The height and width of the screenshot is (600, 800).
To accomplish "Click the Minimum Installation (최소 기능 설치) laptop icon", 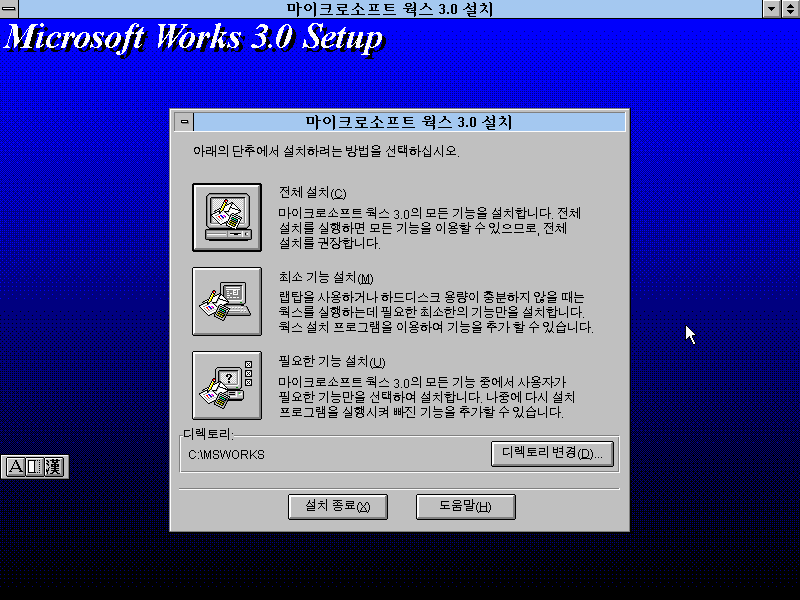I will tap(227, 302).
